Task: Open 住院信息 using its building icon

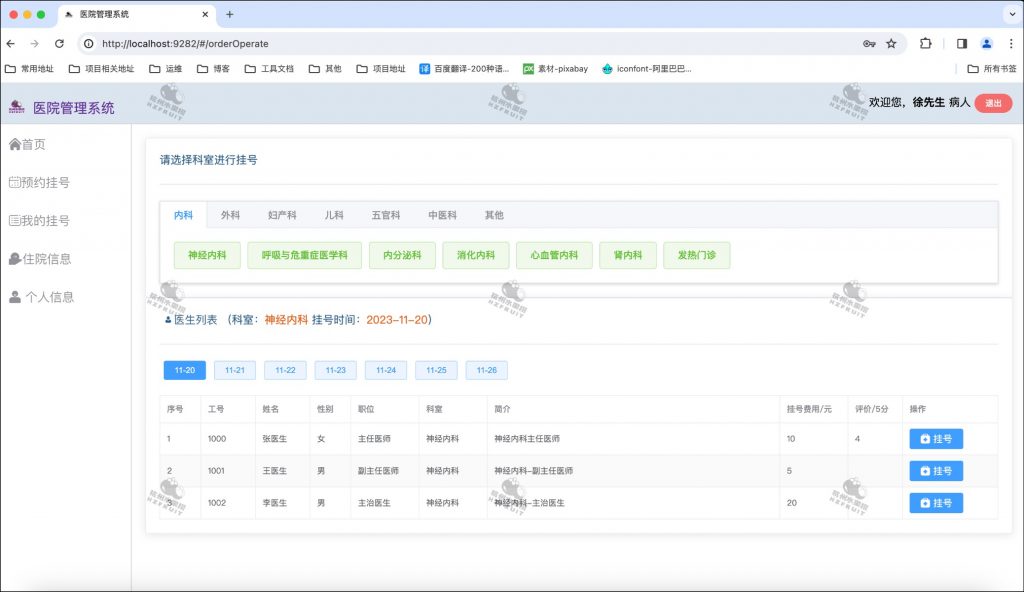Action: click(x=15, y=258)
